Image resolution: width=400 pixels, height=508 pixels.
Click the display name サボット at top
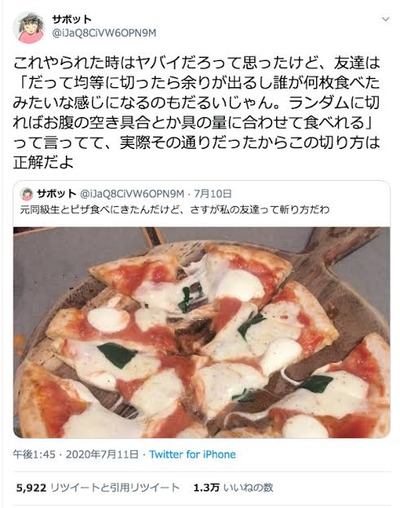coord(71,20)
